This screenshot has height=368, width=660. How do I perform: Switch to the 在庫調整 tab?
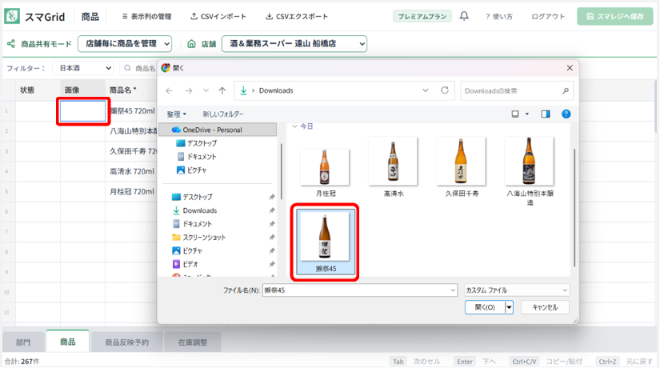pyautogui.click(x=192, y=342)
